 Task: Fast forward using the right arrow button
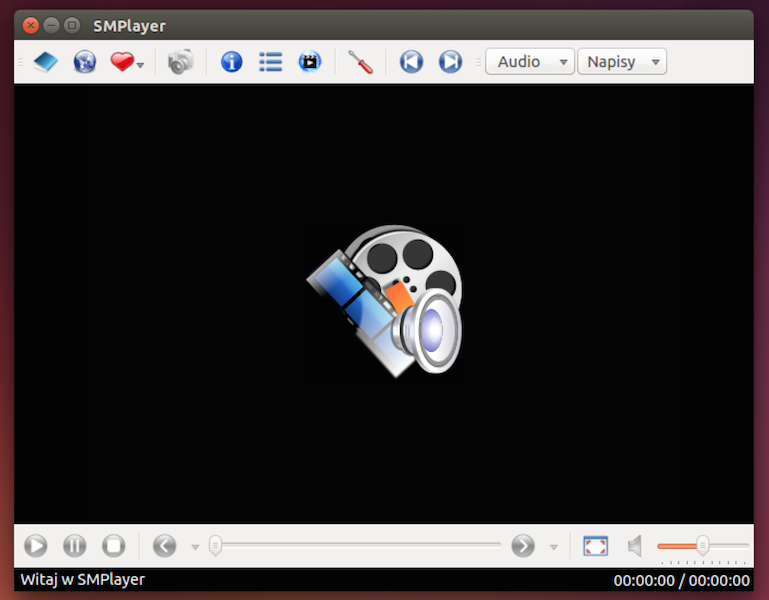click(x=523, y=546)
